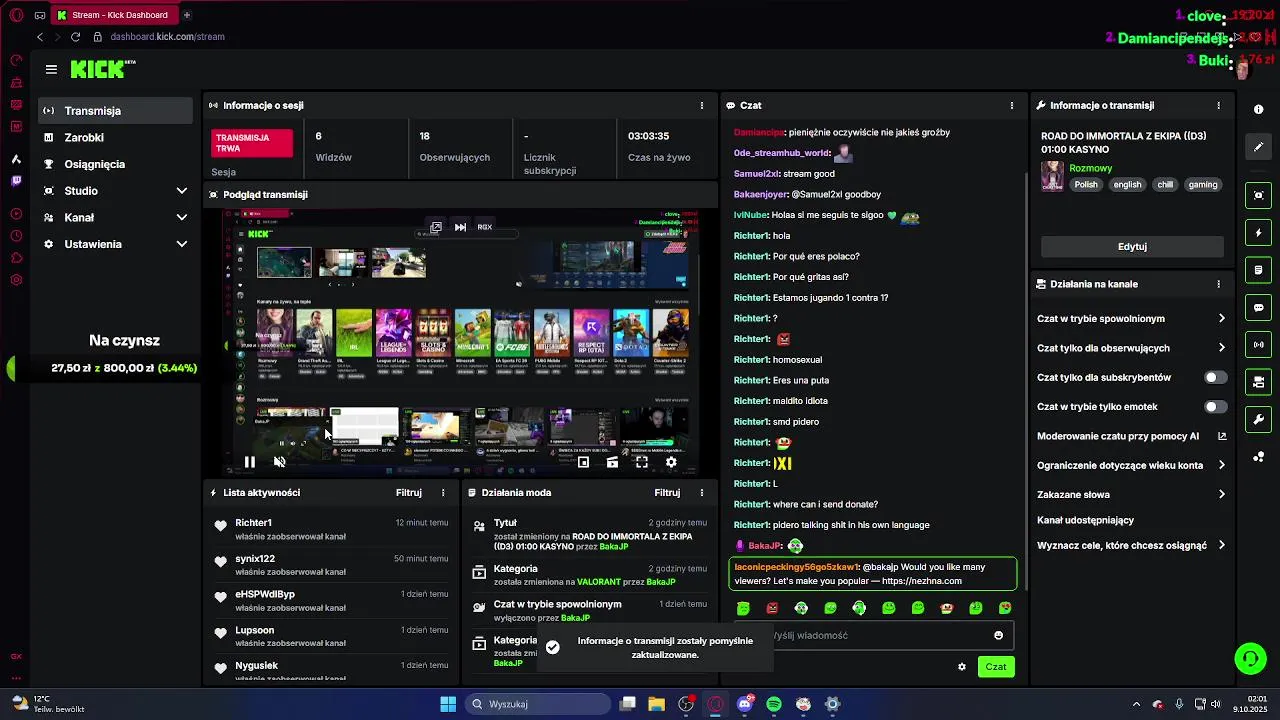Select Transmisja in the sidebar
The height and width of the screenshot is (720, 1280).
tap(116, 111)
